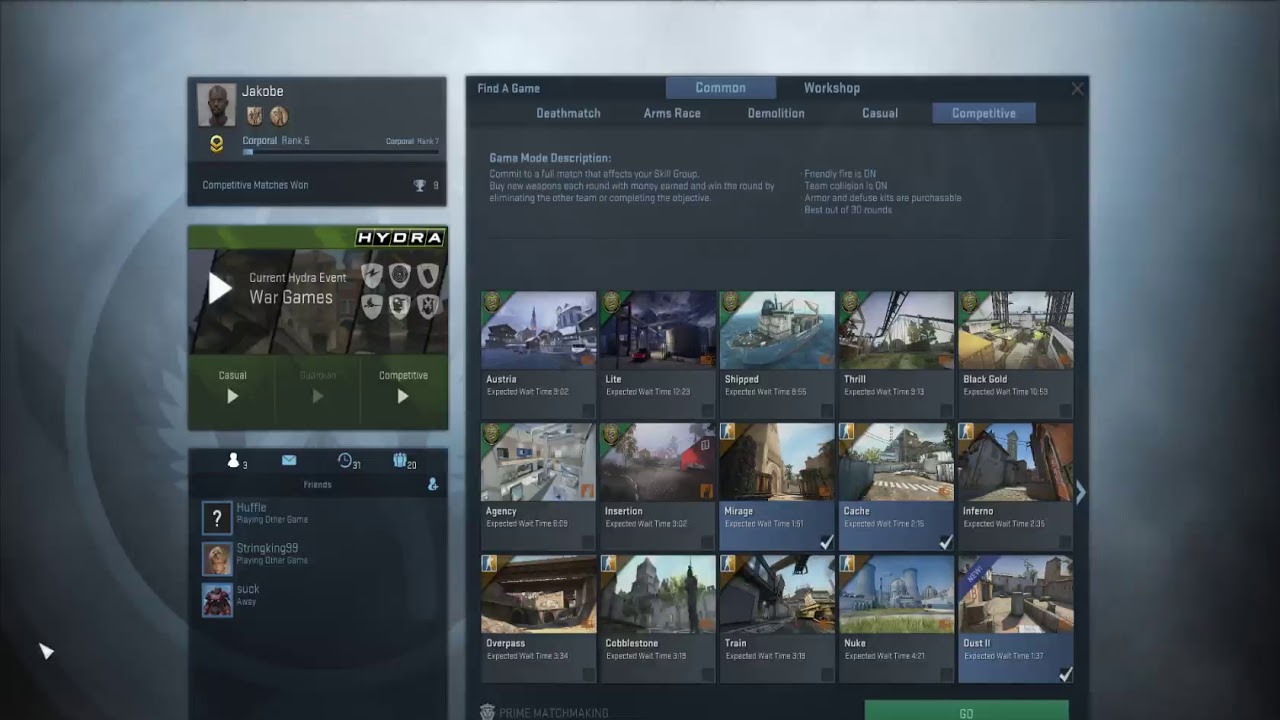This screenshot has height=720, width=1280.
Task: Select the Demolition game mode
Action: click(x=776, y=113)
